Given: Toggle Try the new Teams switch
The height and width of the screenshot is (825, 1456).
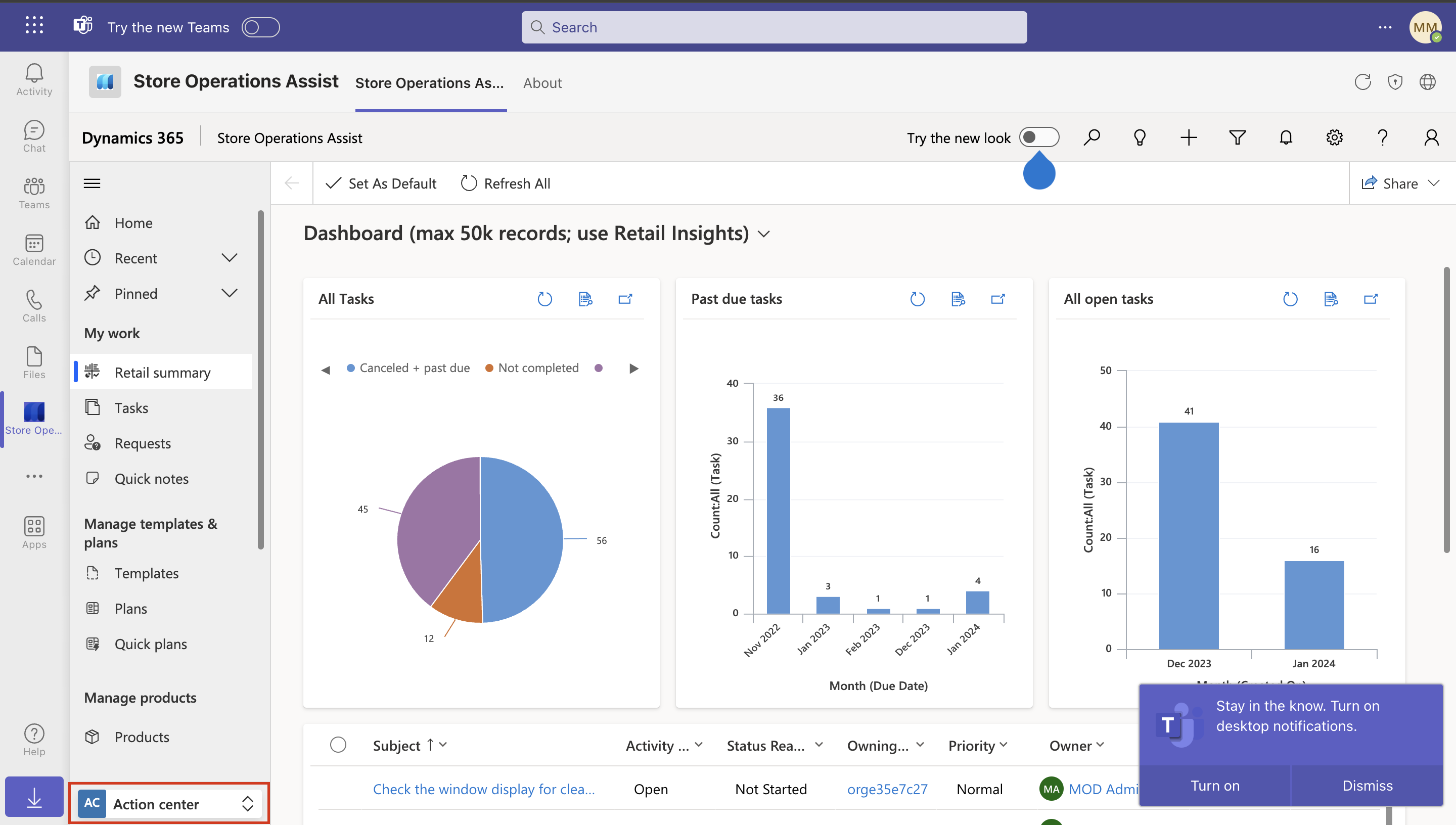Looking at the screenshot, I should coord(260,27).
